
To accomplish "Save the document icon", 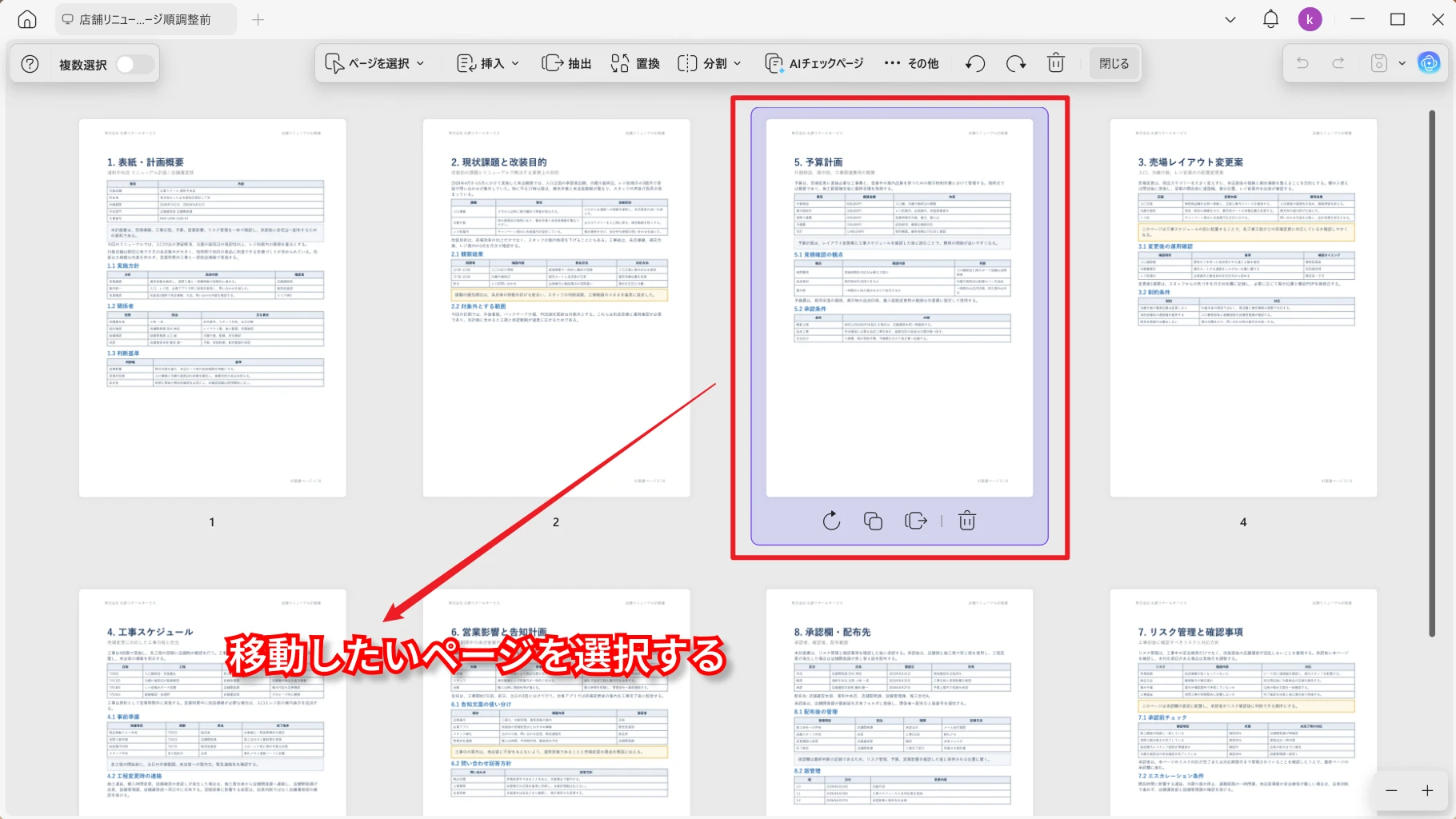I will point(1378,63).
